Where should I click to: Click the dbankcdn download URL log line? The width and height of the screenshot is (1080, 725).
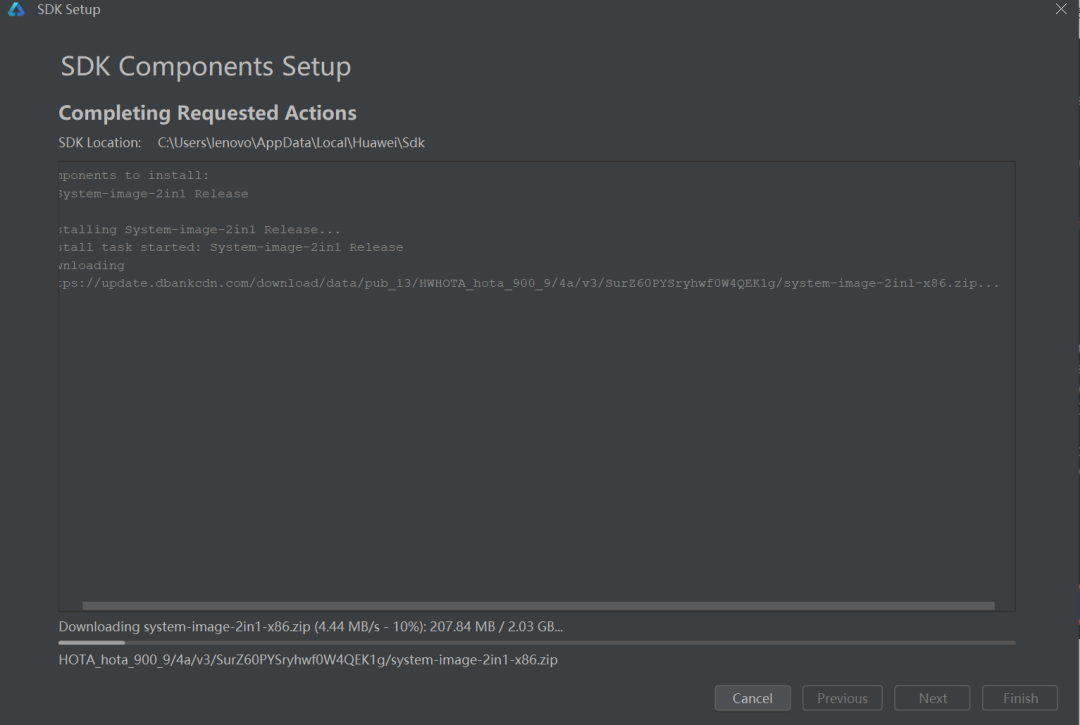[x=529, y=283]
